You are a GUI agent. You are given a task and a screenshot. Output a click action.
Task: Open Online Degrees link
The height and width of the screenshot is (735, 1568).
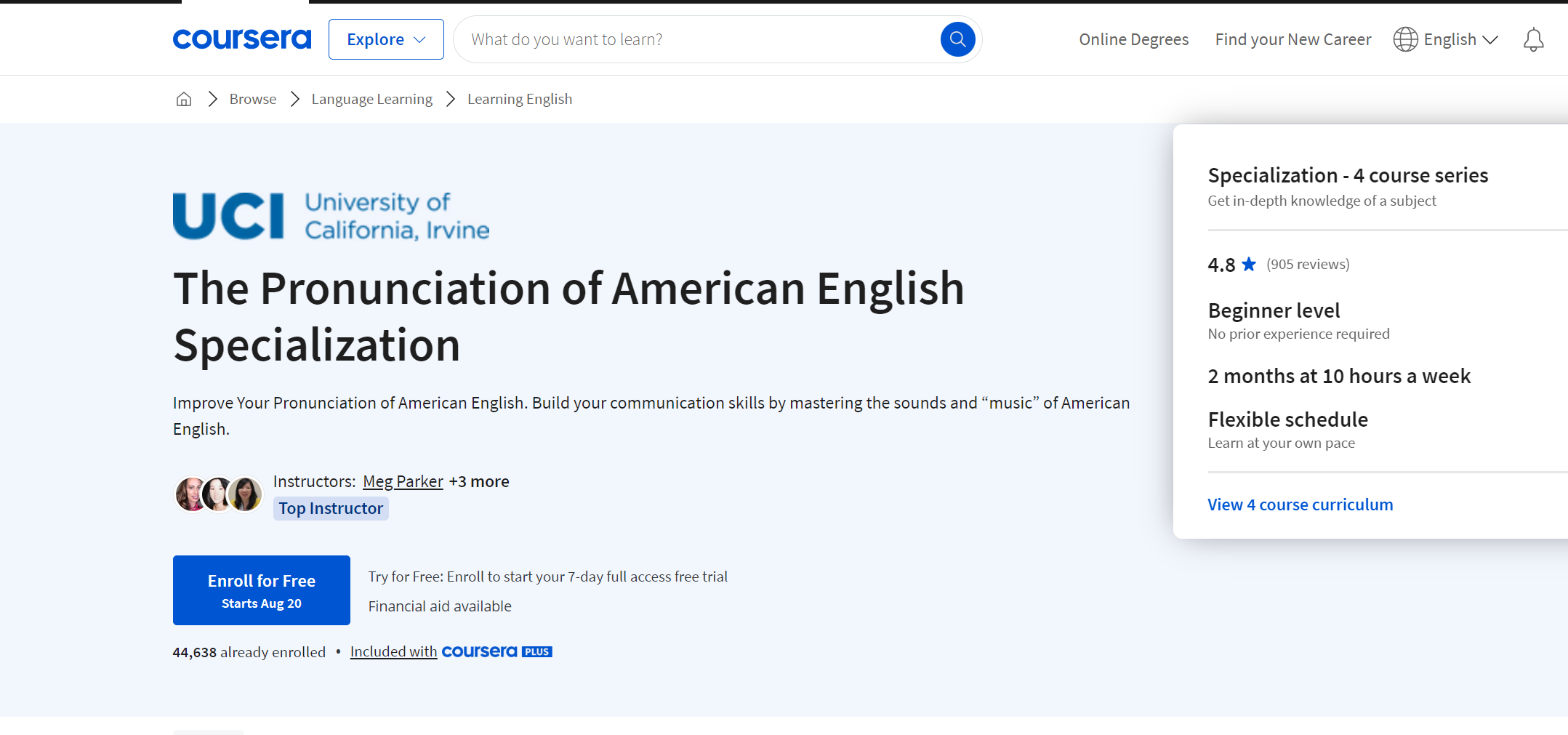coord(1133,39)
